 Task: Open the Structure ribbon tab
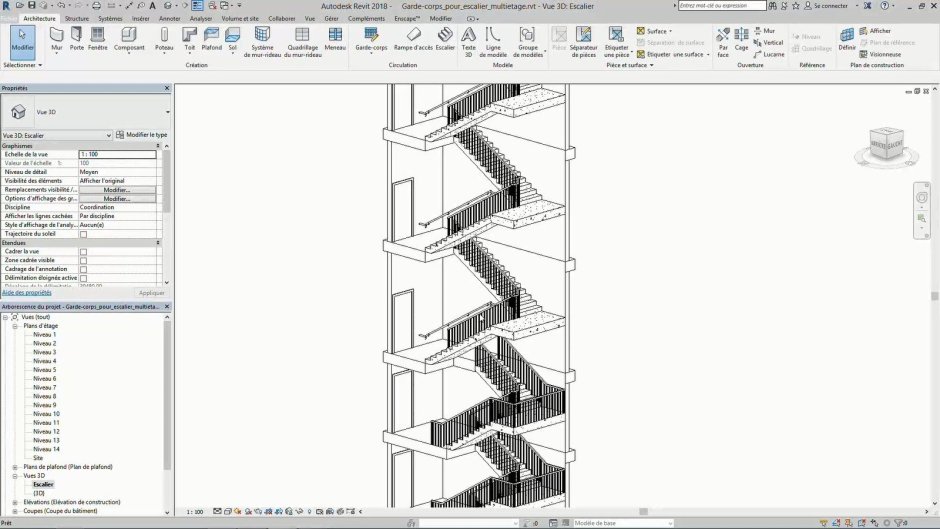pyautogui.click(x=76, y=18)
